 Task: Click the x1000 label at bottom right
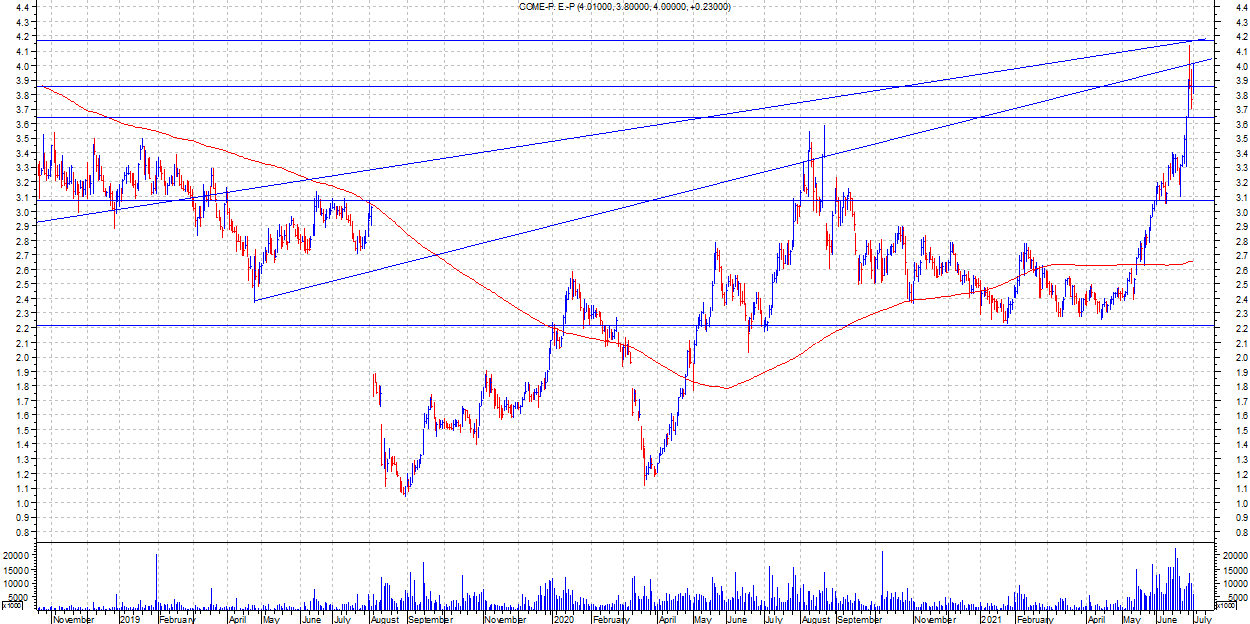tap(1225, 606)
